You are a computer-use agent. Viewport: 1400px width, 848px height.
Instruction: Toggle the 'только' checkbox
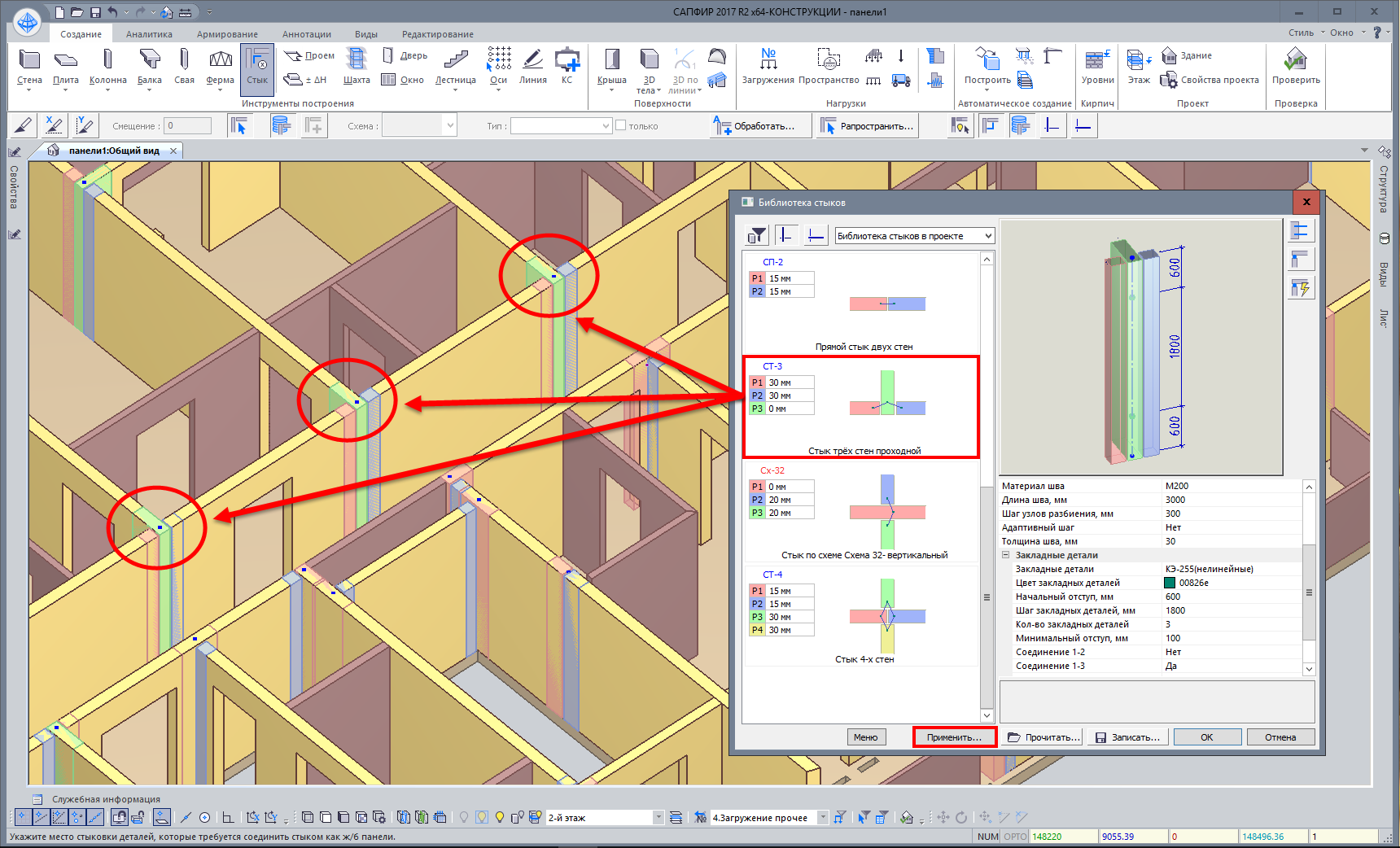point(621,125)
